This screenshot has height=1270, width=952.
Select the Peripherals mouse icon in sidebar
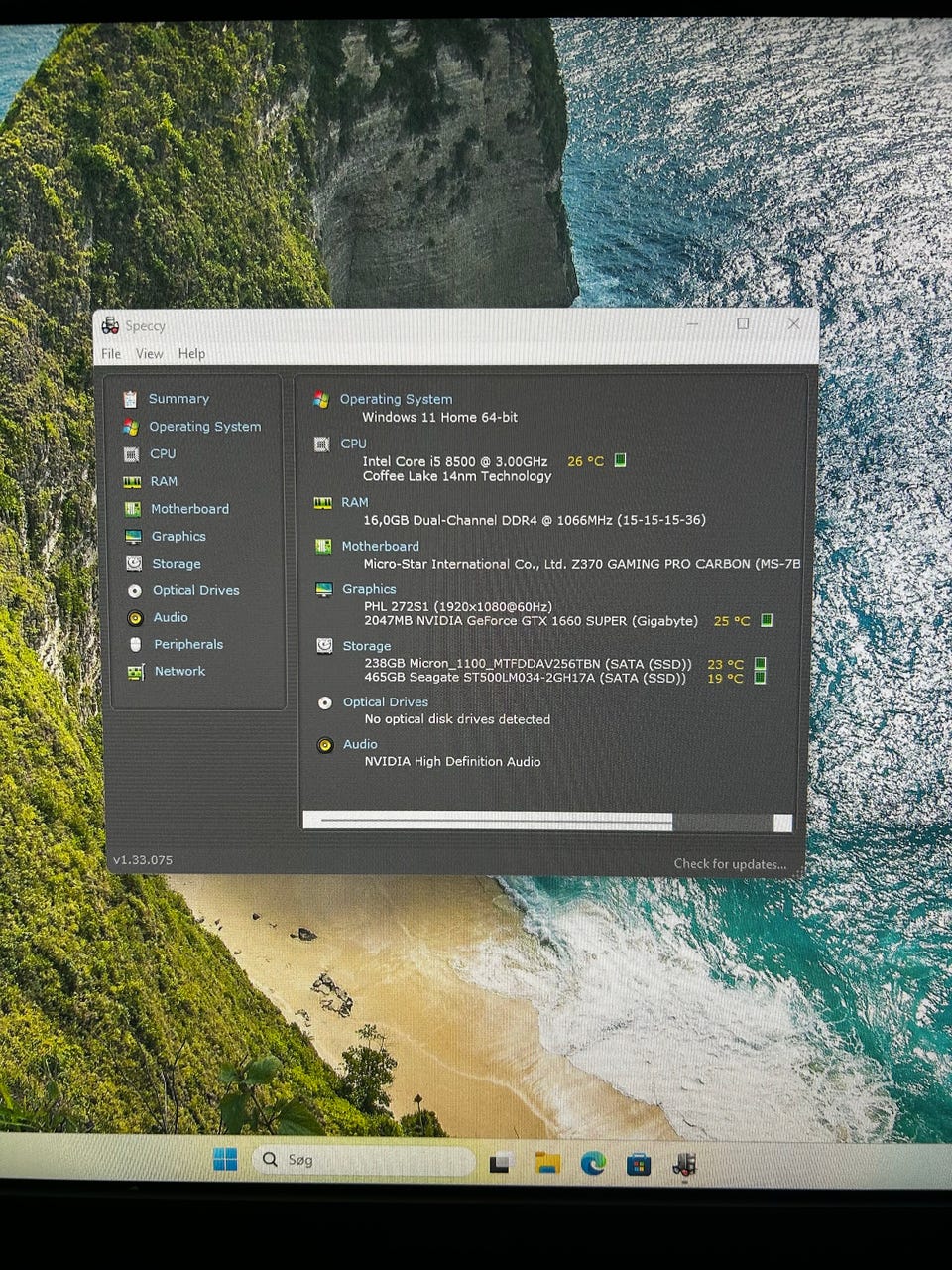pos(136,644)
